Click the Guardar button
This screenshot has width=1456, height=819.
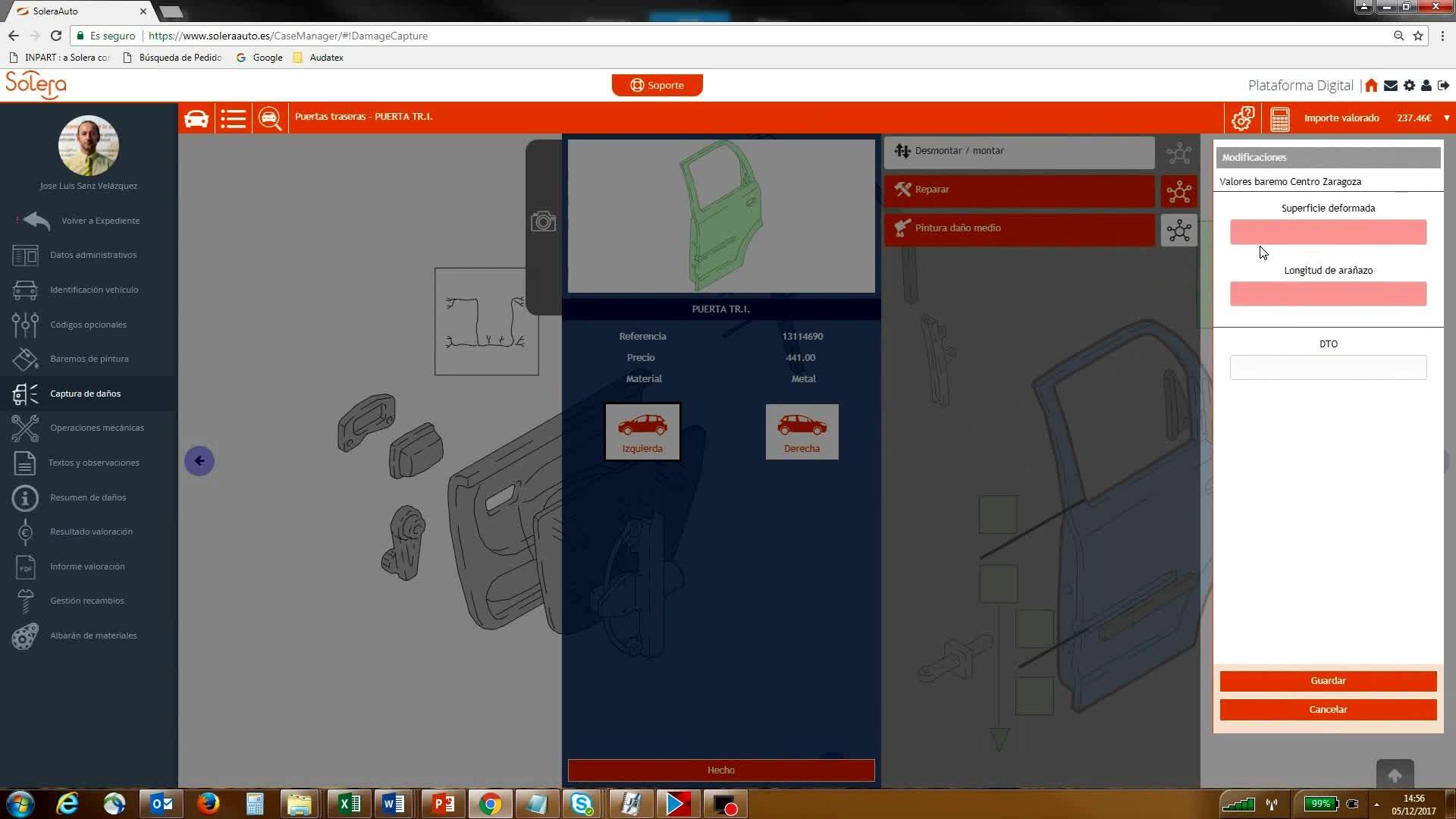point(1328,681)
